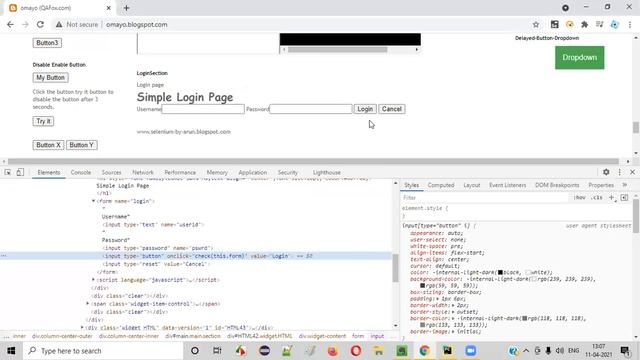Click the Login button on page
Image resolution: width=640 pixels, height=360 pixels.
[365, 109]
